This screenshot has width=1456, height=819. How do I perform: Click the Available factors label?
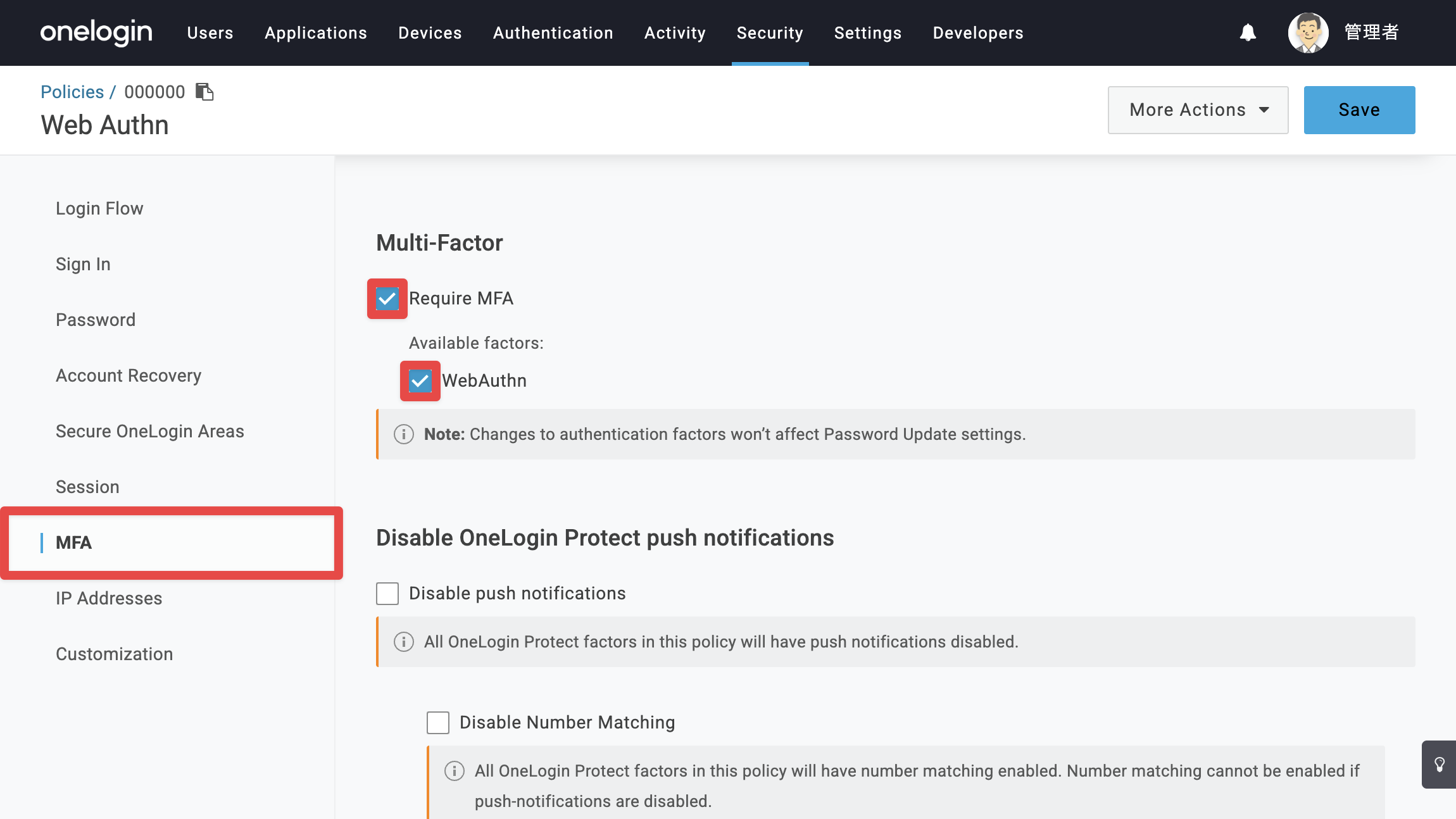pyautogui.click(x=476, y=343)
